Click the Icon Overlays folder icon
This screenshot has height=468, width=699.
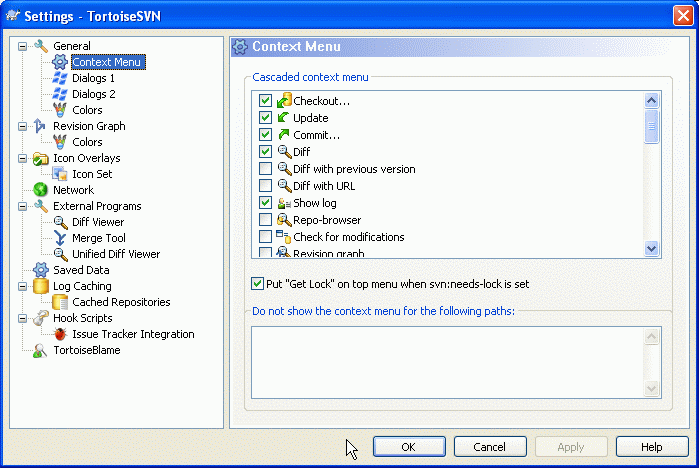[x=41, y=158]
